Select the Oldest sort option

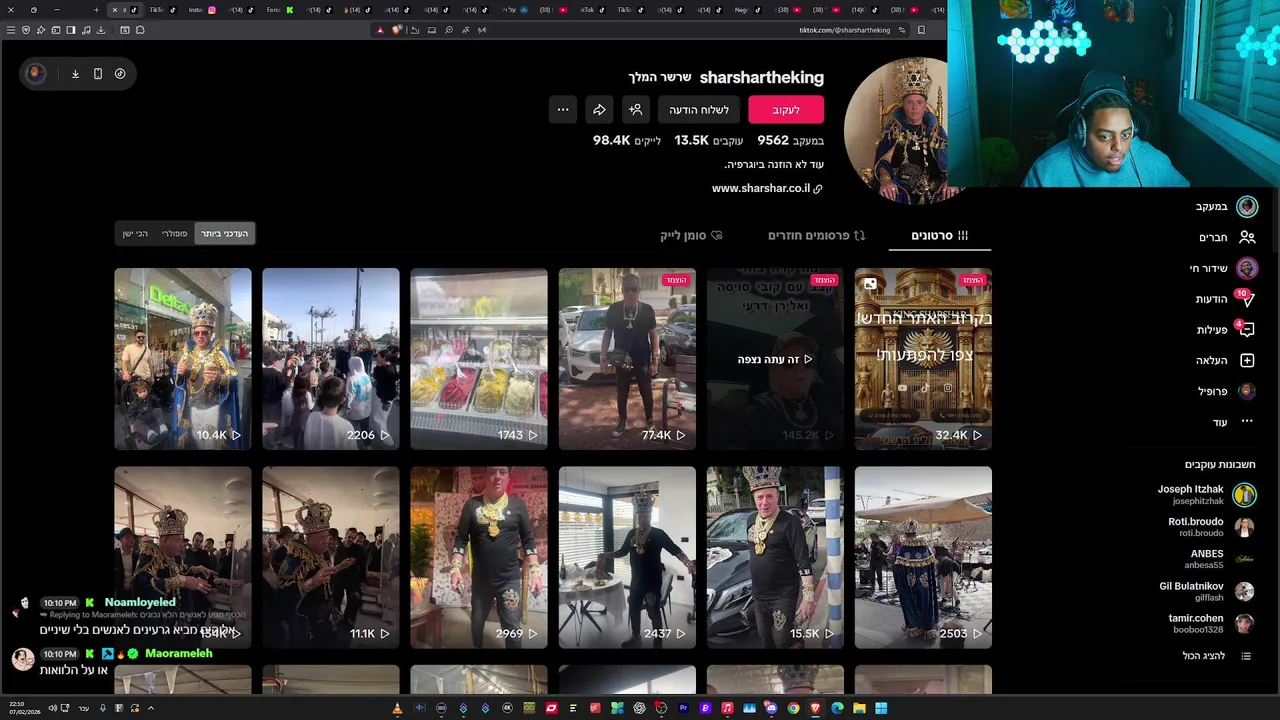(x=135, y=234)
